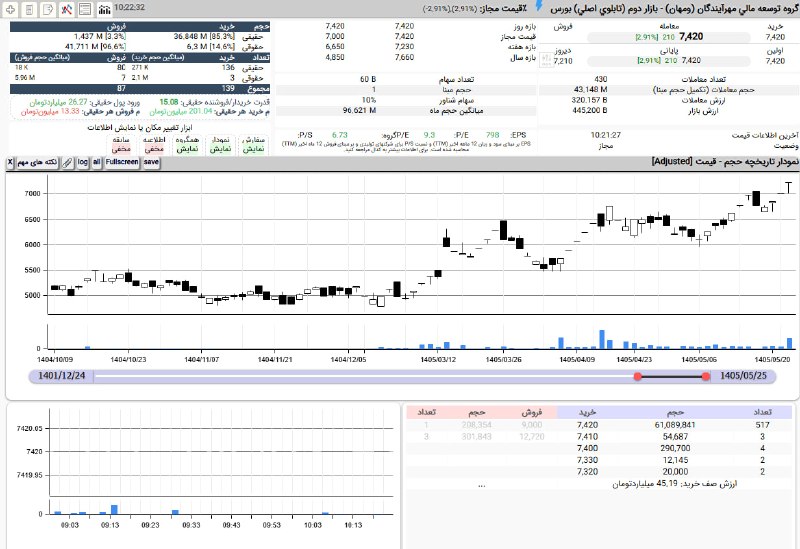Click the P/S value 6.73
The width and height of the screenshot is (800, 549).
coord(339,135)
